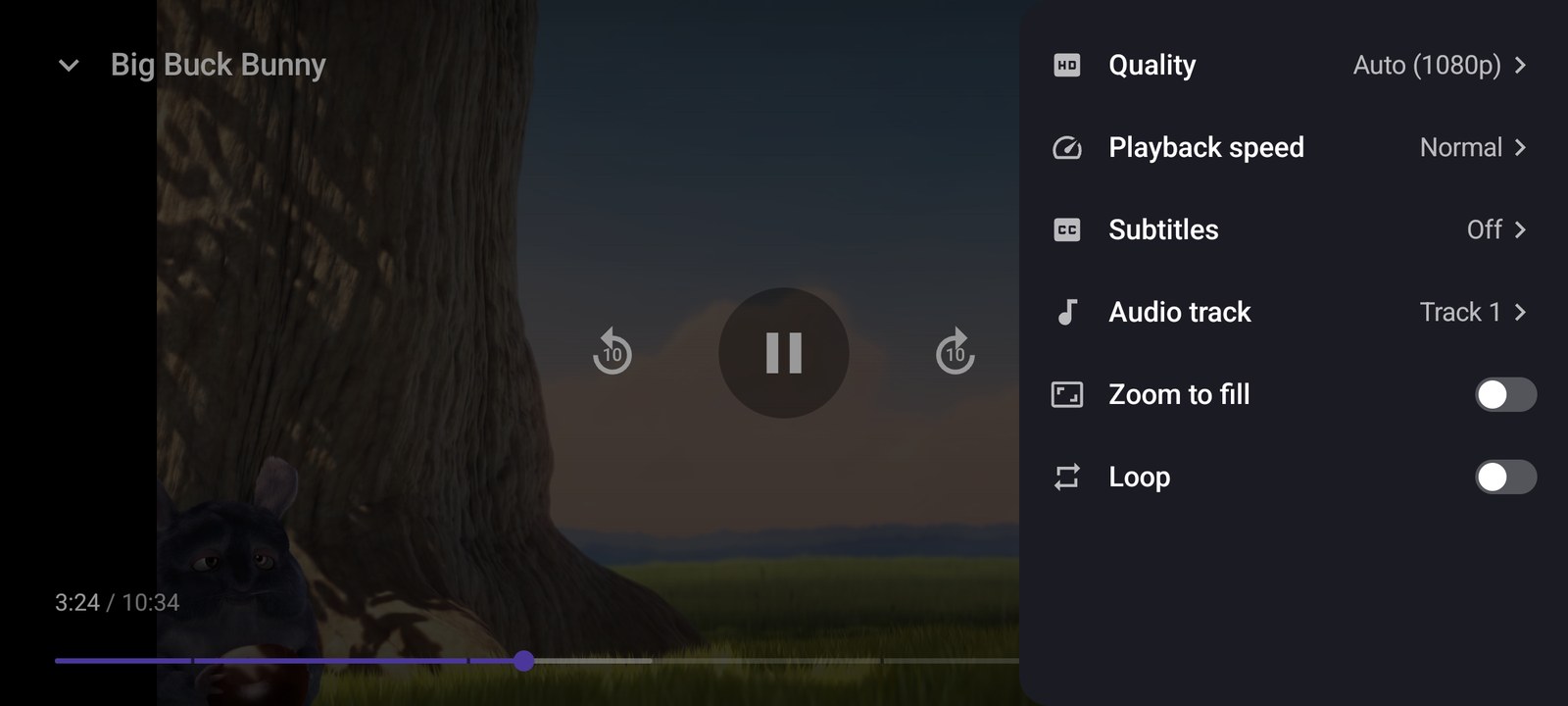Pause the video with the center button

coord(783,353)
